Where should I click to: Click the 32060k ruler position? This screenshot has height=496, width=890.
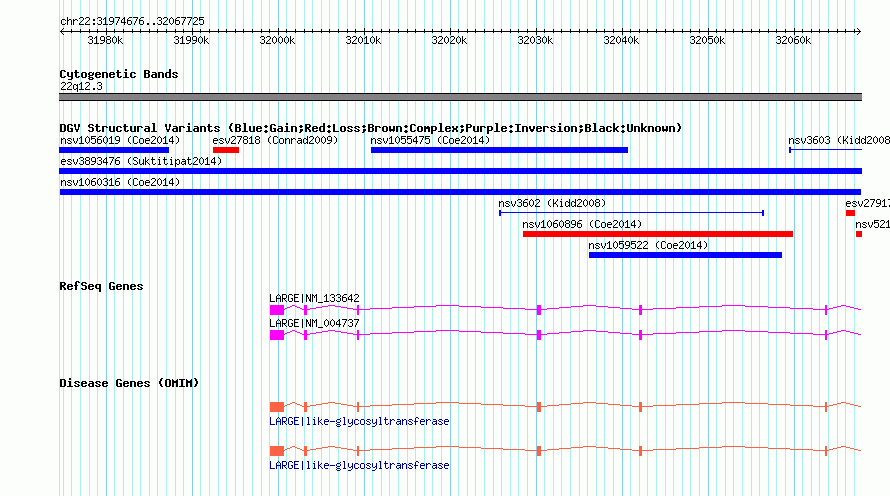tap(793, 40)
